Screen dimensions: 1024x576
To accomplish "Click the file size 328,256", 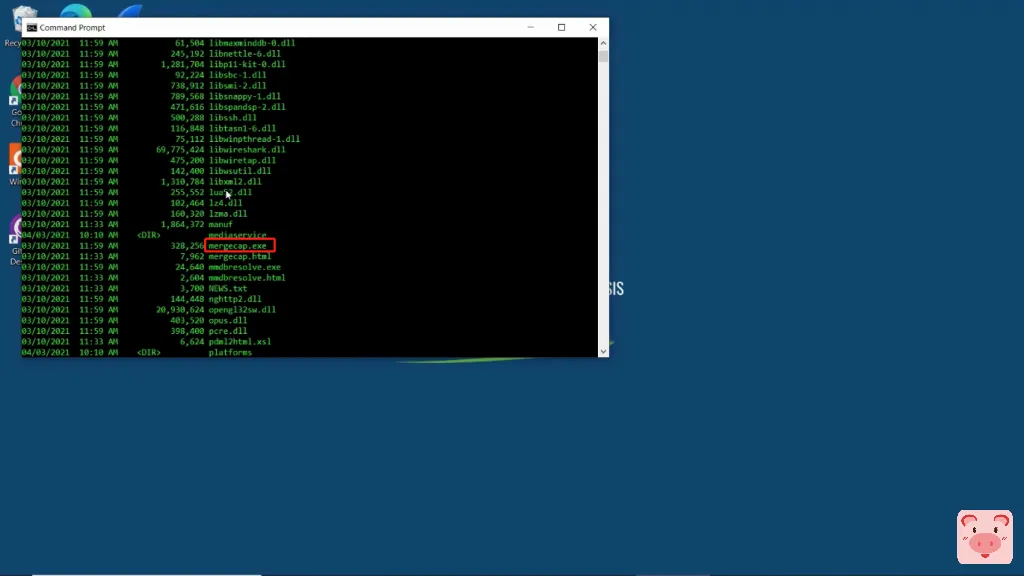I will point(187,246).
